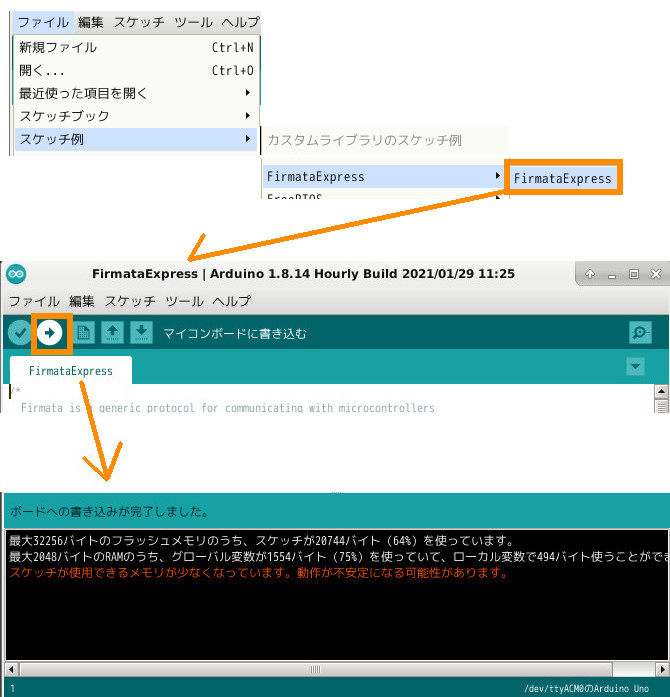
Task: Click the Upload arrow button in toolbar
Action: pos(49,332)
